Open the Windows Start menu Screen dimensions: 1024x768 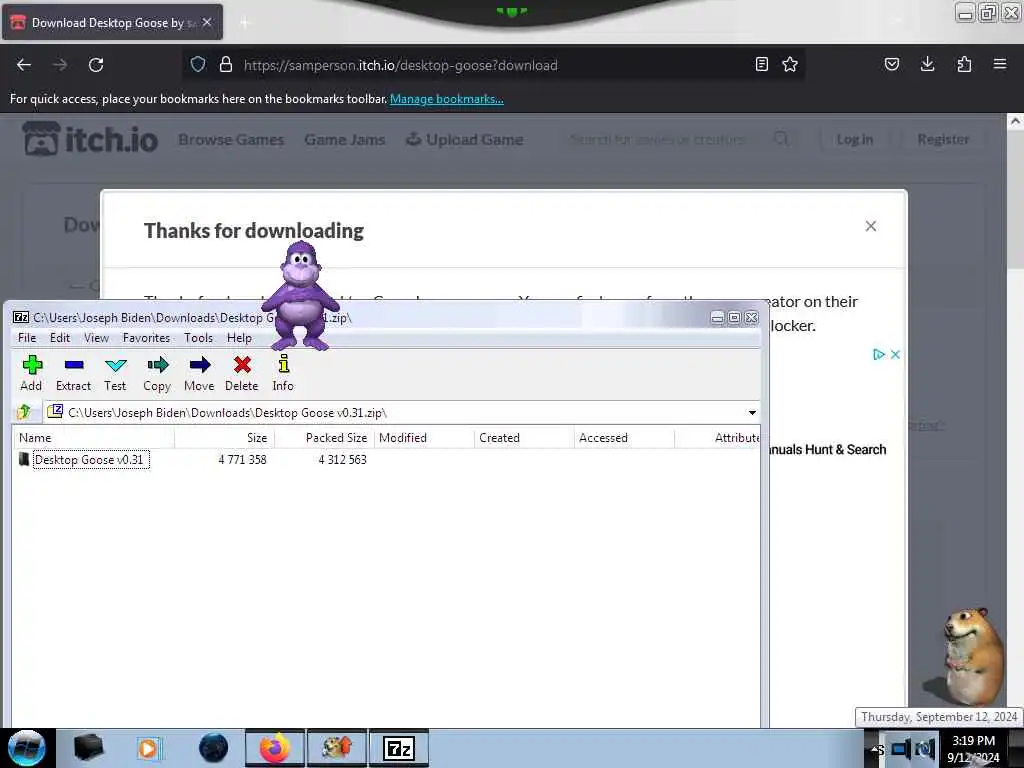coord(27,748)
